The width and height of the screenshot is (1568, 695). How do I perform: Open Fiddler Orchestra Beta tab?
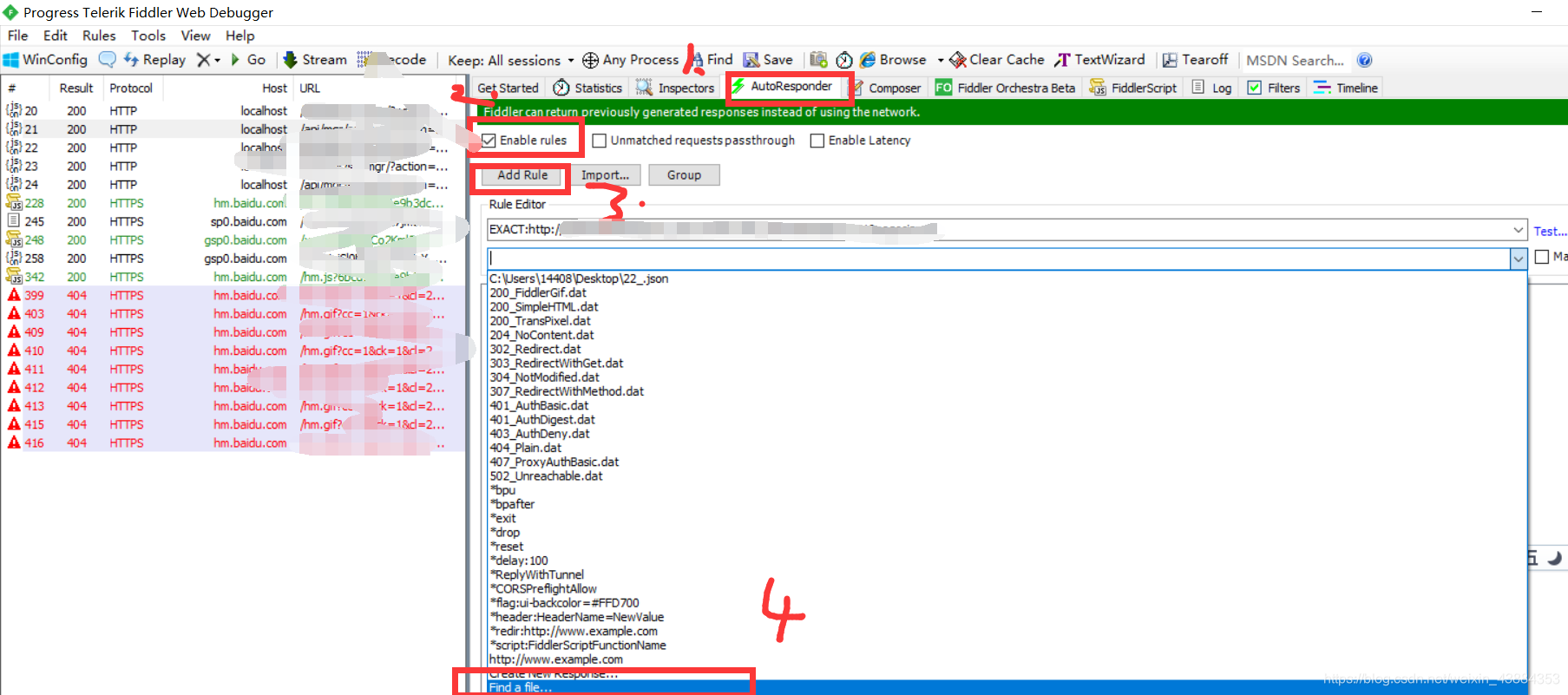(x=1005, y=88)
